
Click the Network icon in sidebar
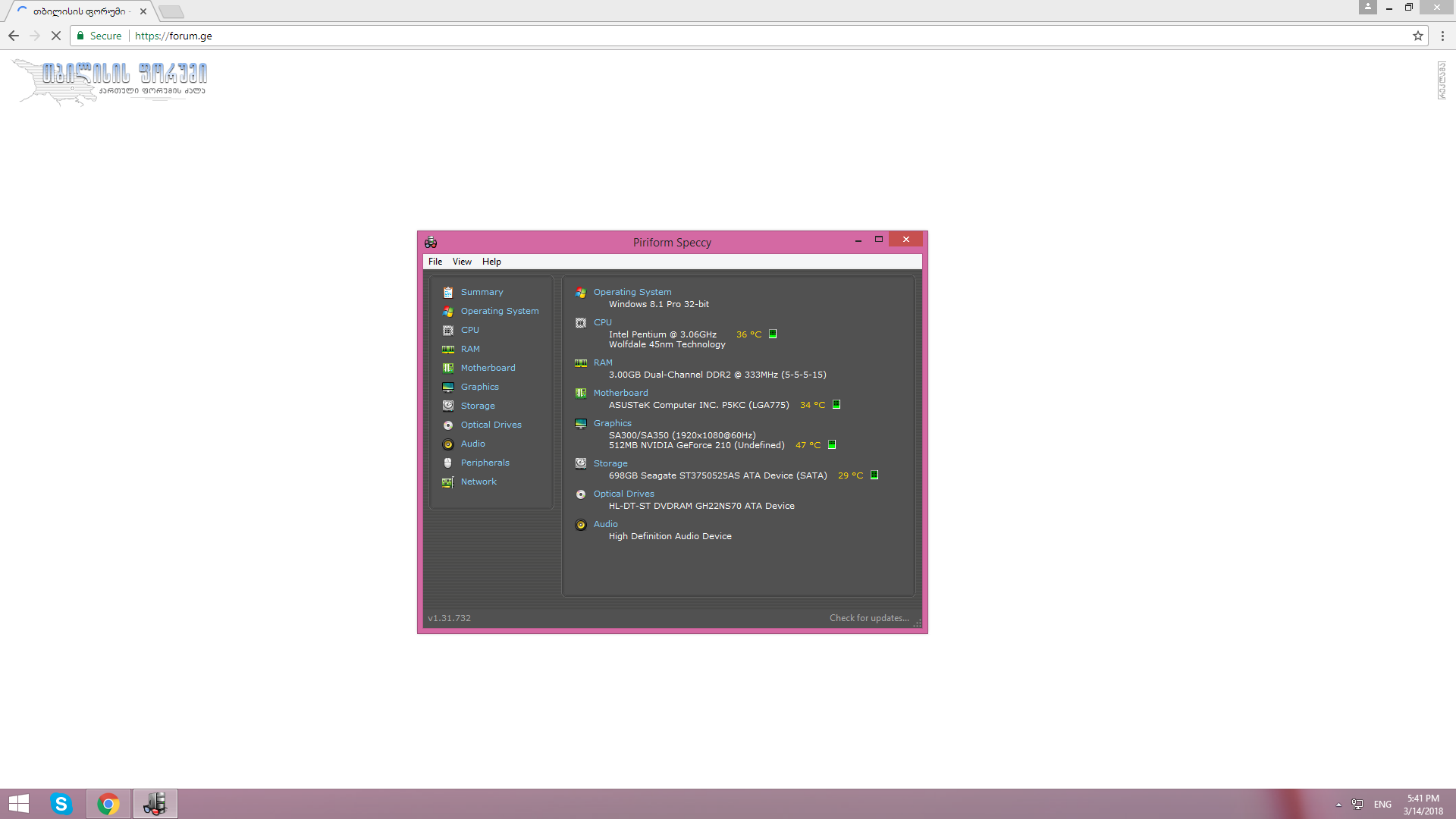[x=448, y=482]
